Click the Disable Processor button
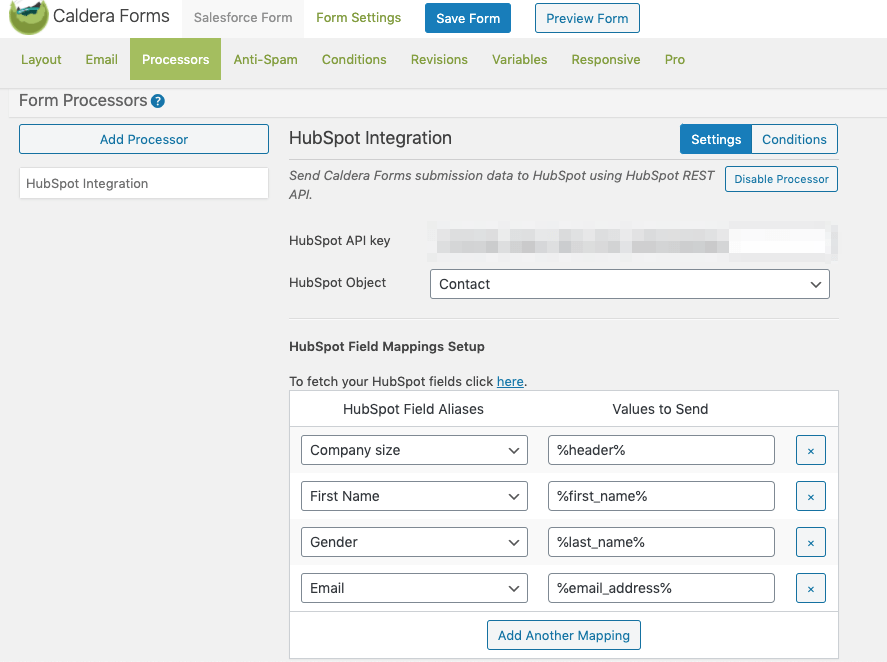Image resolution: width=887 pixels, height=662 pixels. pyautogui.click(x=781, y=179)
